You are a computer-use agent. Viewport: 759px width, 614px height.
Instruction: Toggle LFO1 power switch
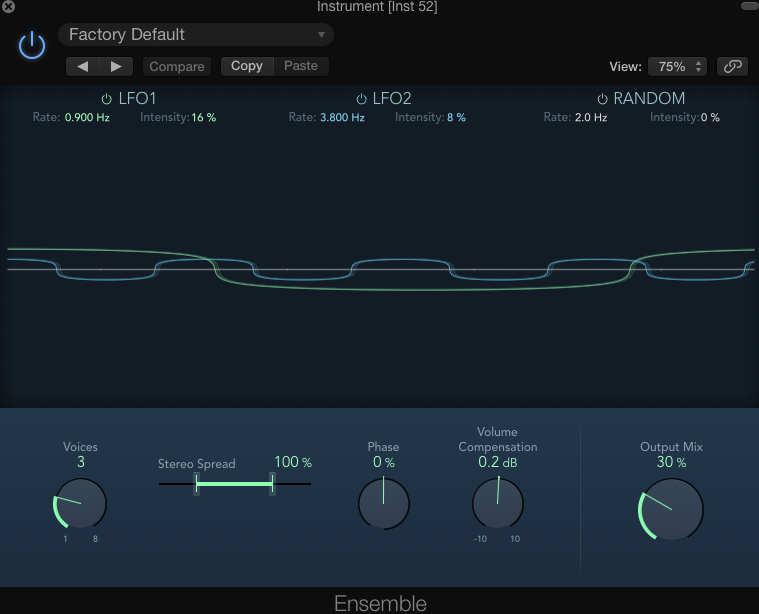pyautogui.click(x=106, y=99)
